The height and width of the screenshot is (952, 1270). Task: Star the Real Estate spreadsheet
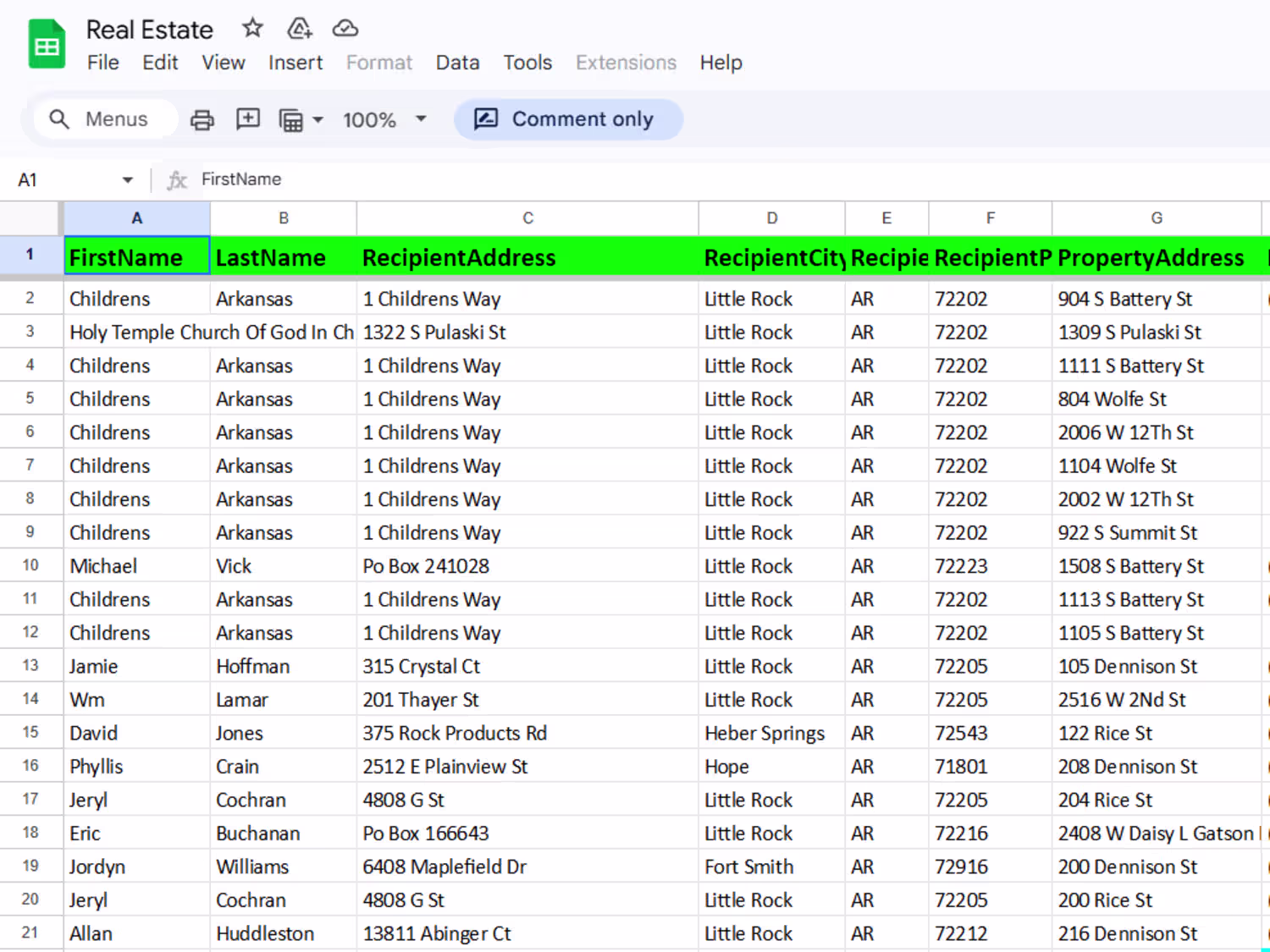[252, 29]
